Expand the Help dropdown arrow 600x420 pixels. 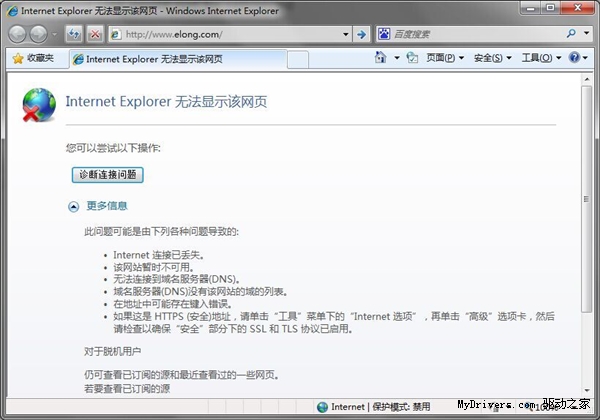585,58
